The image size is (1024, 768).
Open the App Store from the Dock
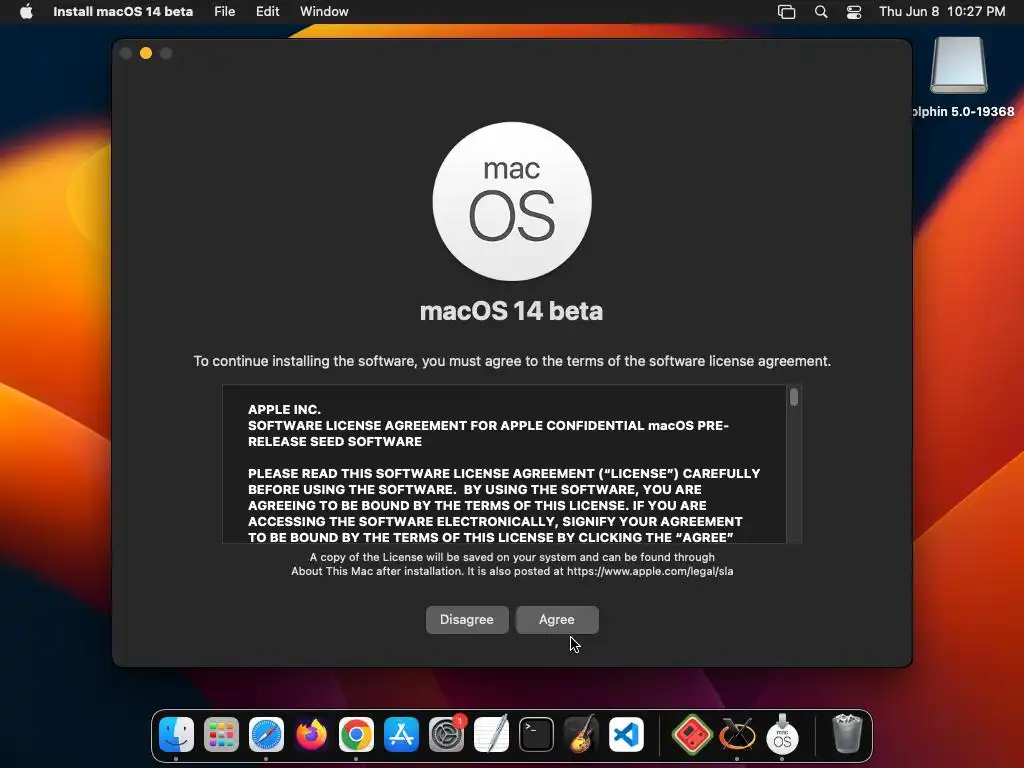coord(402,735)
